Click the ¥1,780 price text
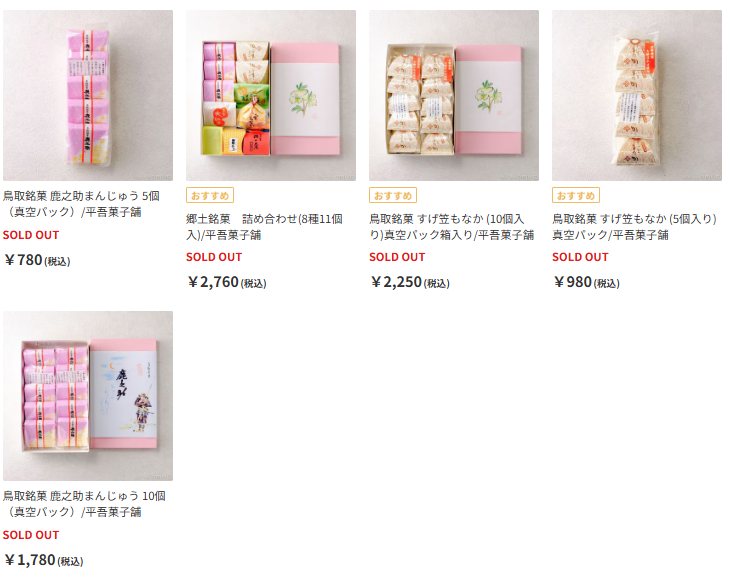 point(44,560)
